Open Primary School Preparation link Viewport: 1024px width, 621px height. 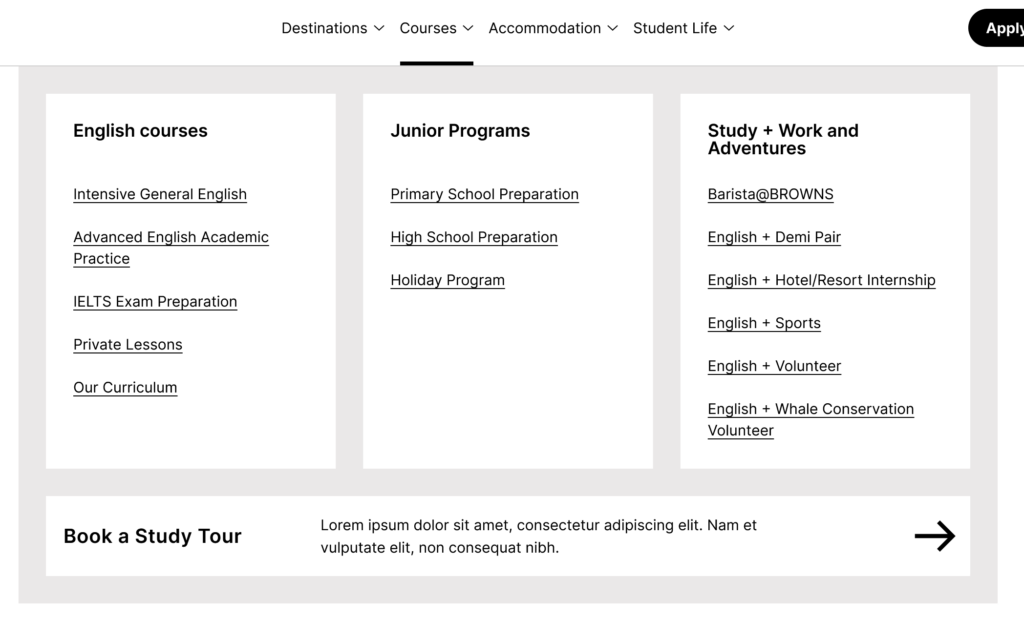(x=484, y=194)
